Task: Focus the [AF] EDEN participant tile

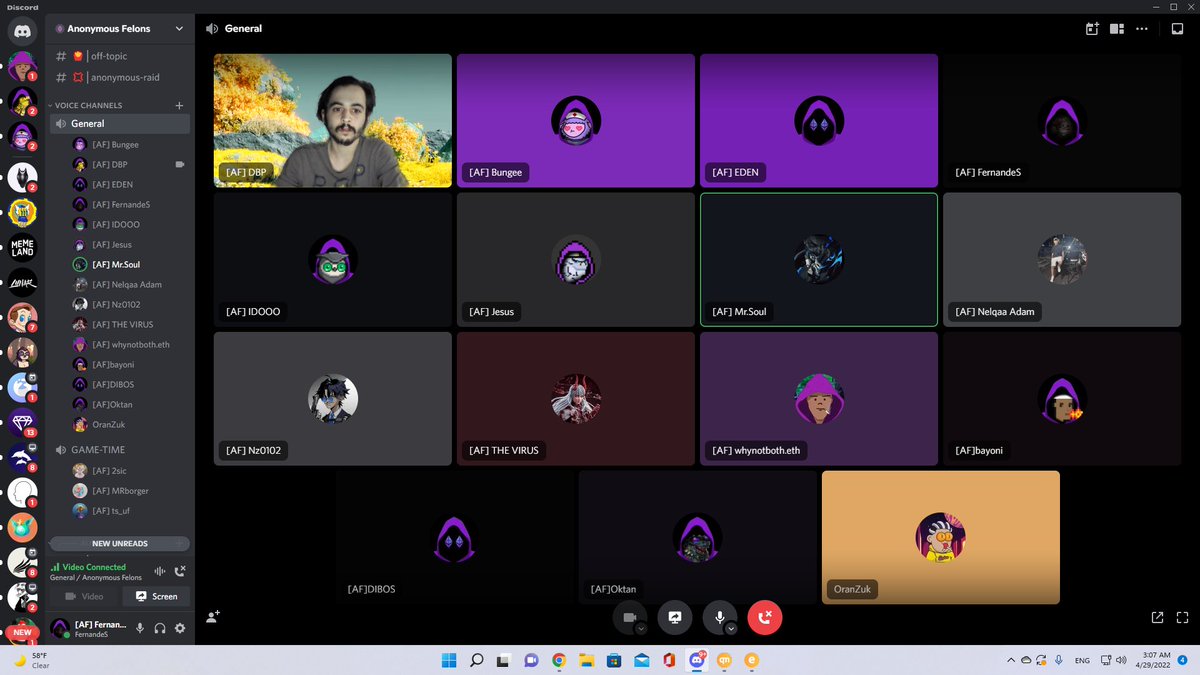Action: pyautogui.click(x=819, y=121)
